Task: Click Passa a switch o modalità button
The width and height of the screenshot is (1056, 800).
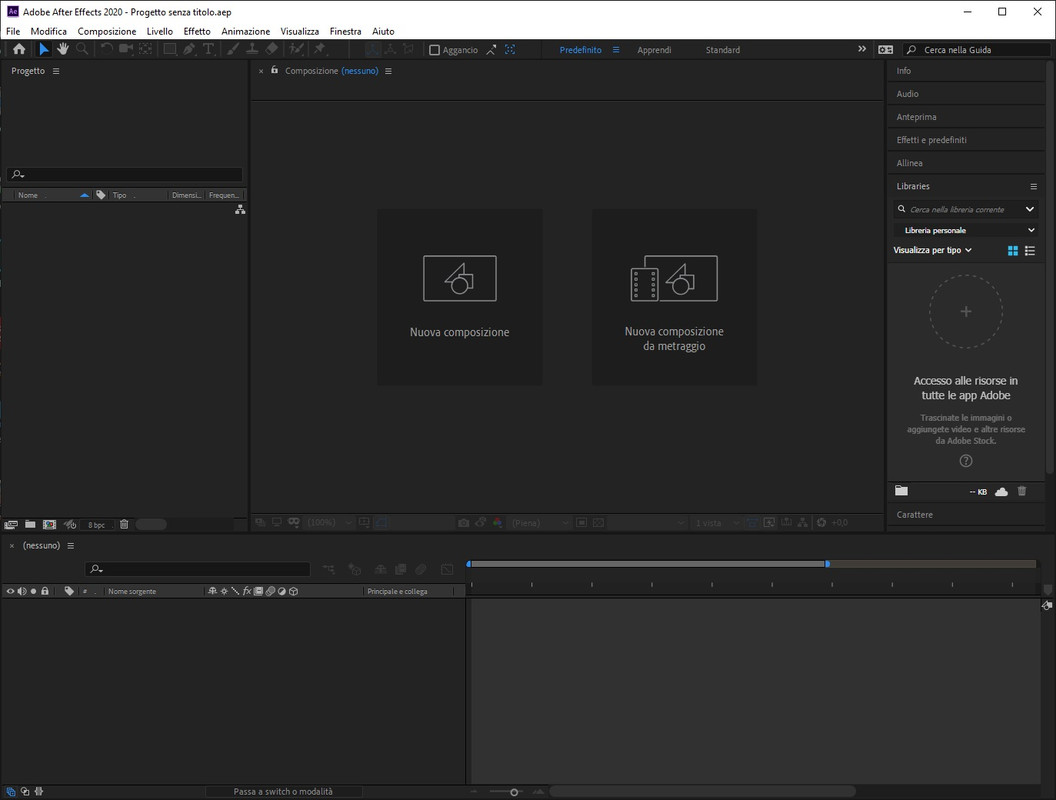Action: tap(283, 792)
